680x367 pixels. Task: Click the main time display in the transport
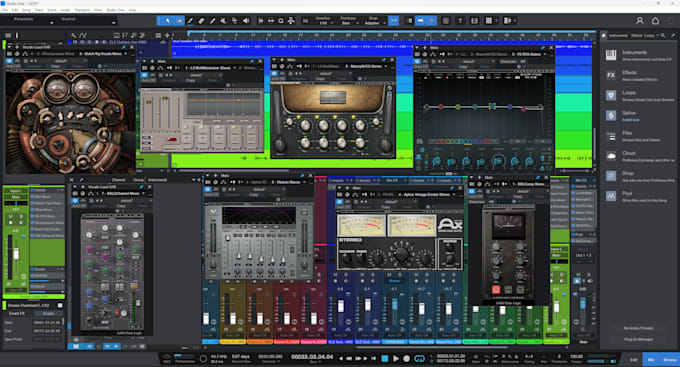point(312,357)
